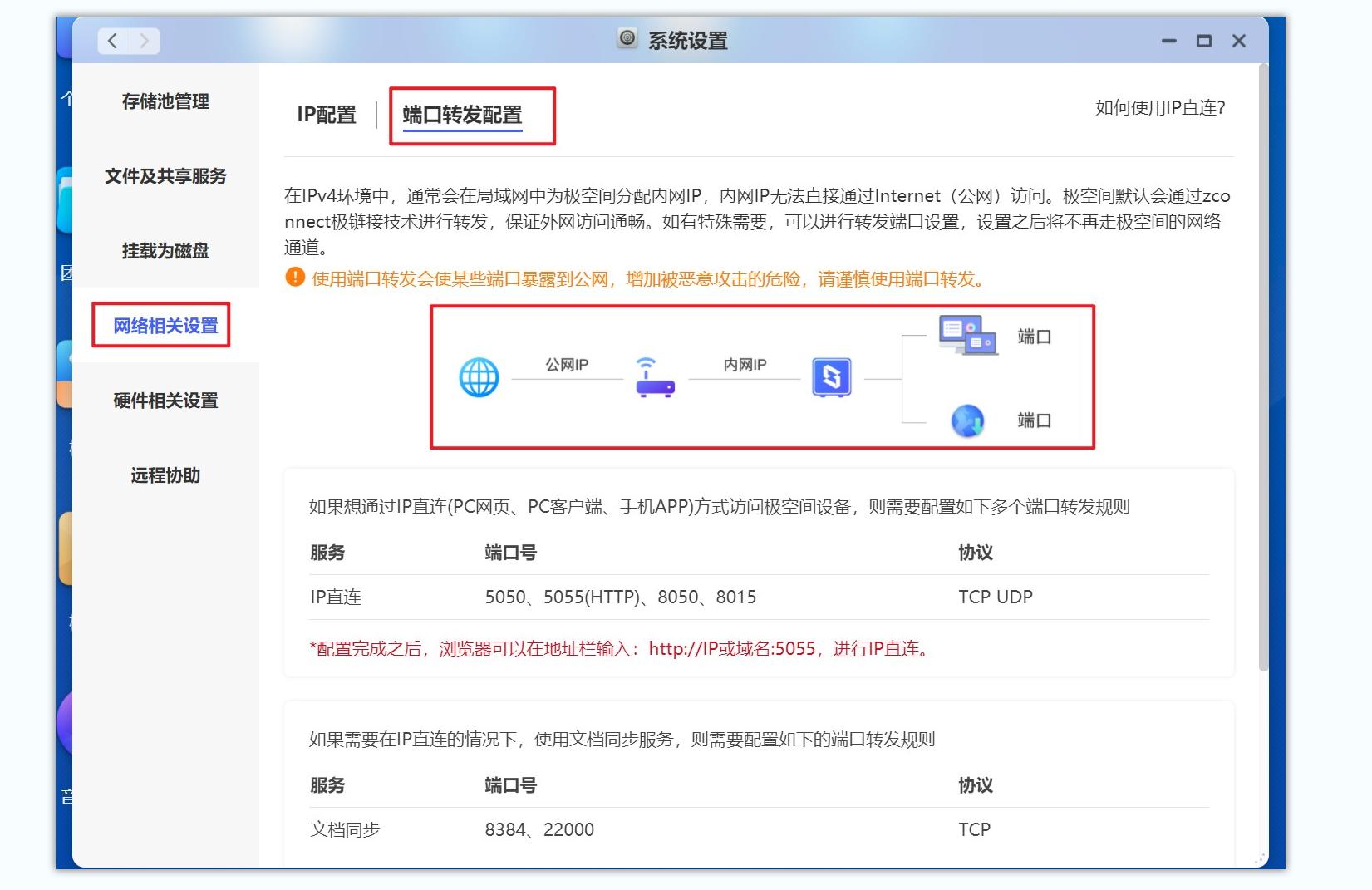1372x890 pixels.
Task: Click the settings icon in the title bar
Action: [627, 40]
